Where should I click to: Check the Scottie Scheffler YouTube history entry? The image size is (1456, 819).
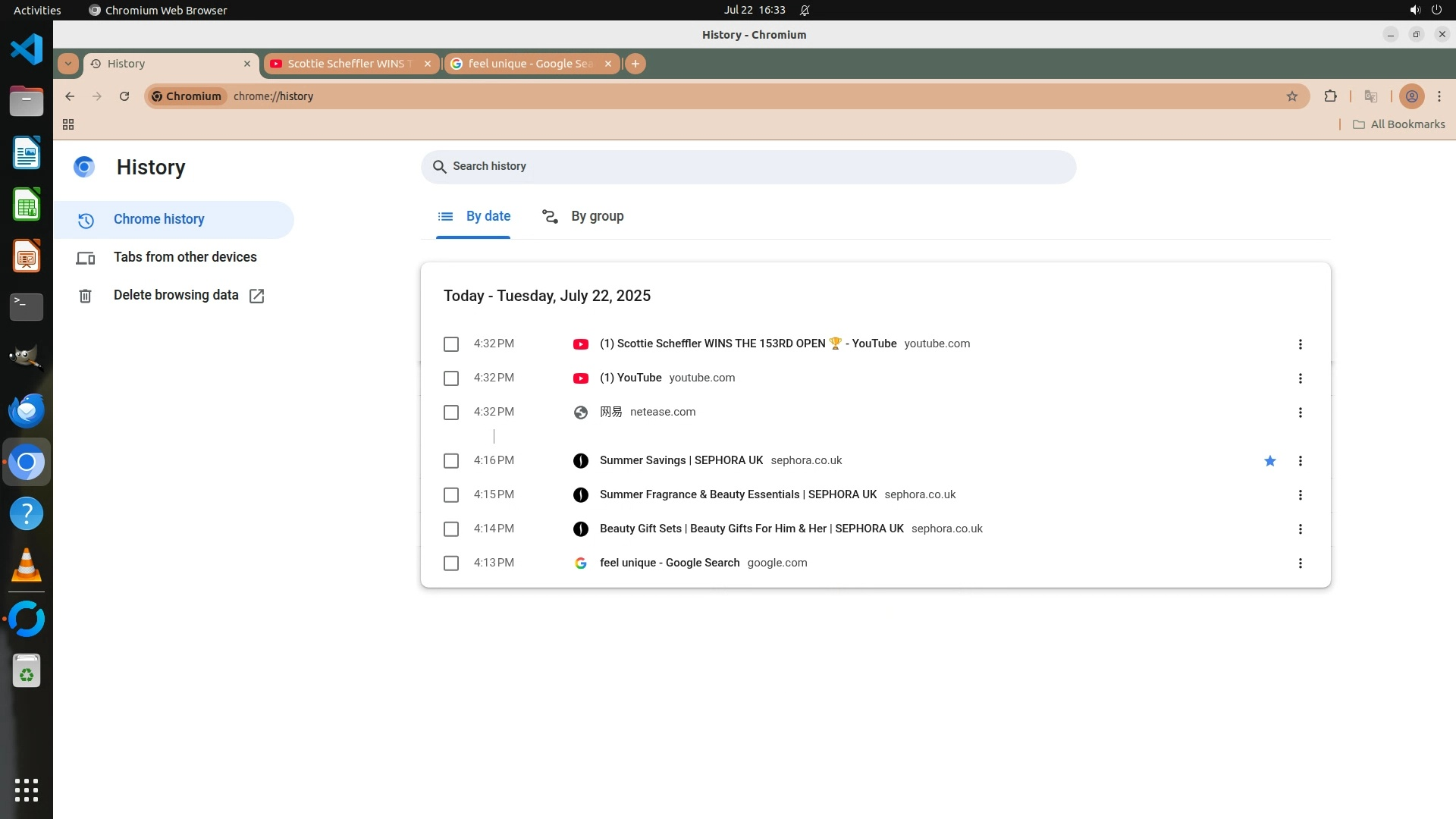(451, 344)
